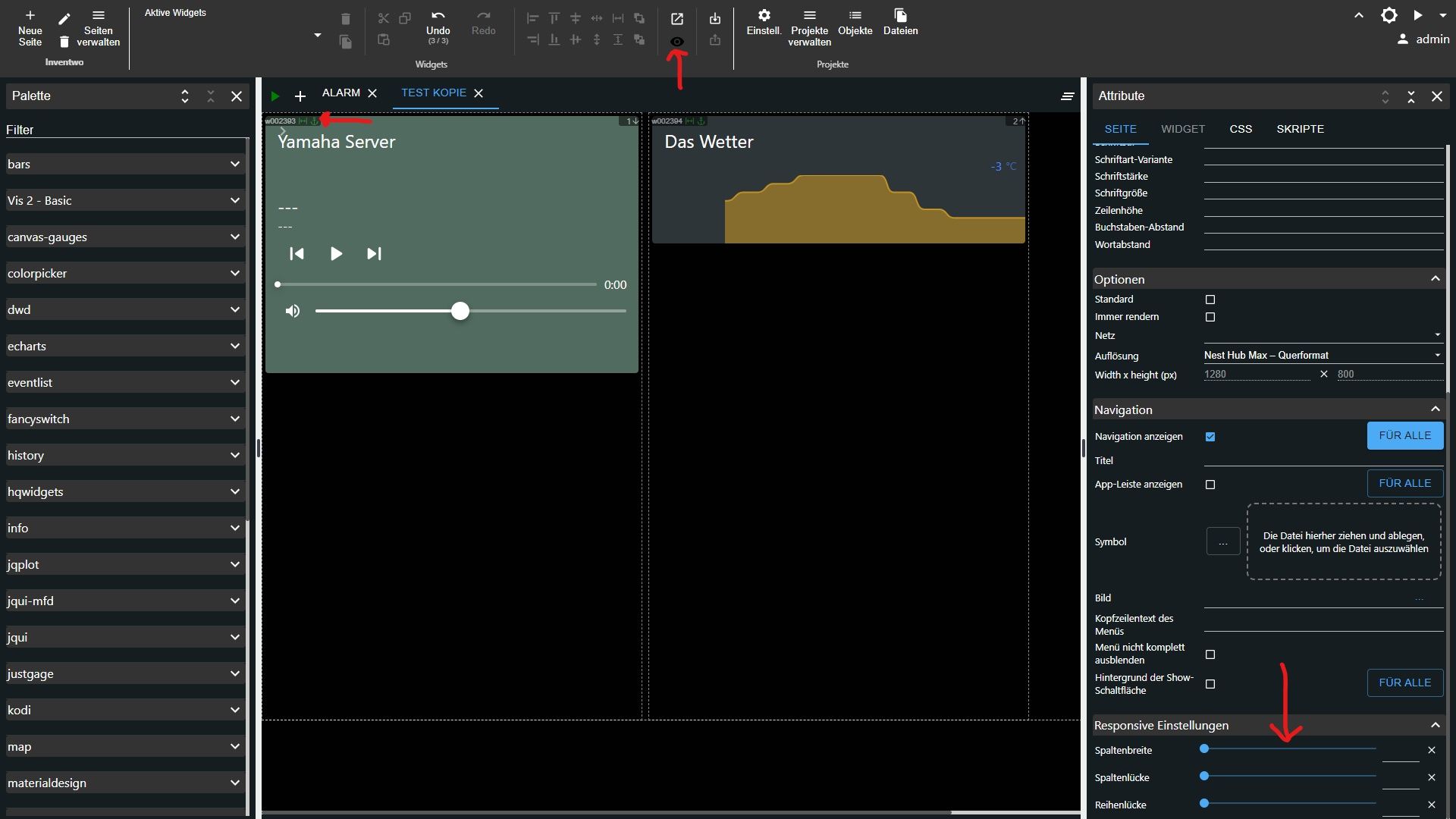
Task: Open view in new window icon
Action: coord(677,19)
